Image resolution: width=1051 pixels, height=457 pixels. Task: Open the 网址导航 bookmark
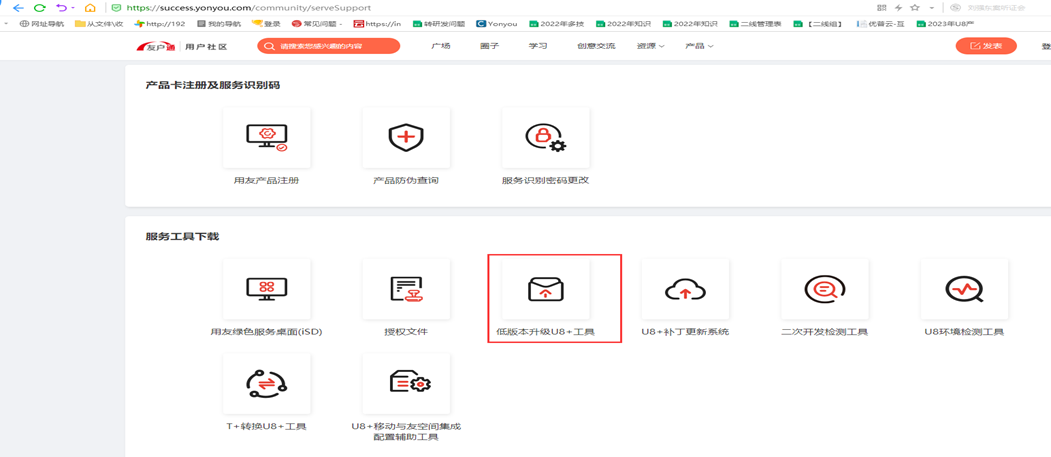click(42, 23)
